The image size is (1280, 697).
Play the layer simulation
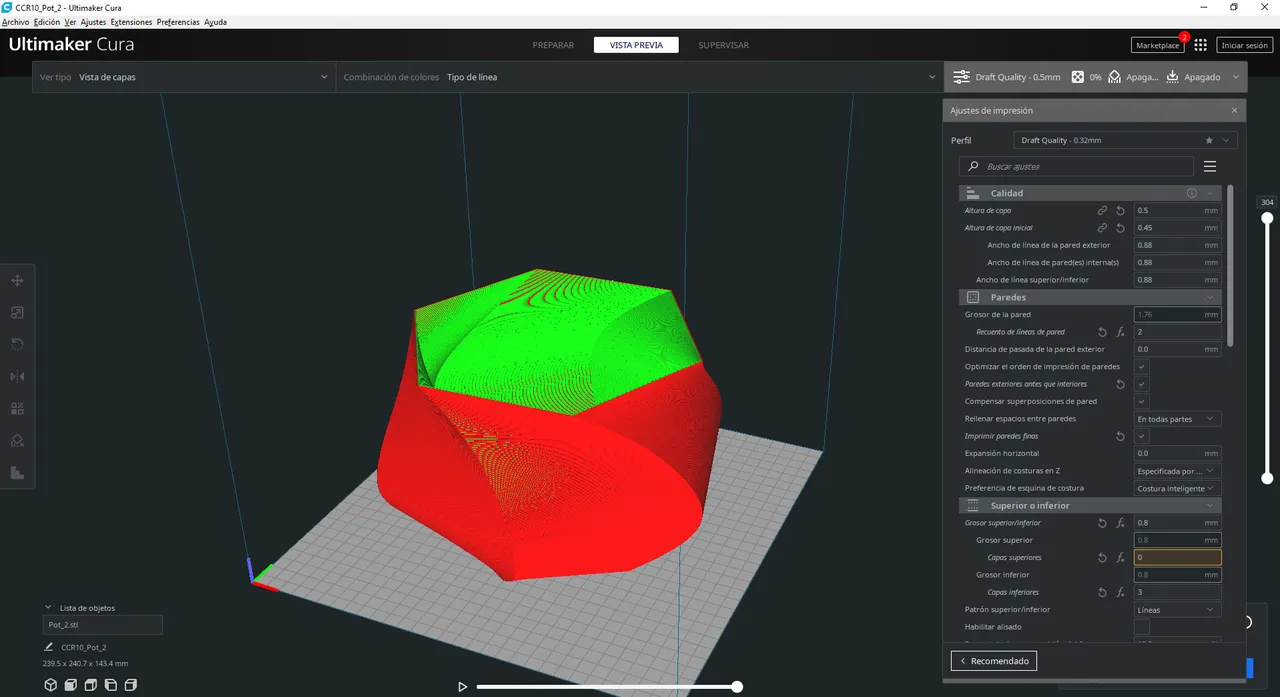point(462,687)
